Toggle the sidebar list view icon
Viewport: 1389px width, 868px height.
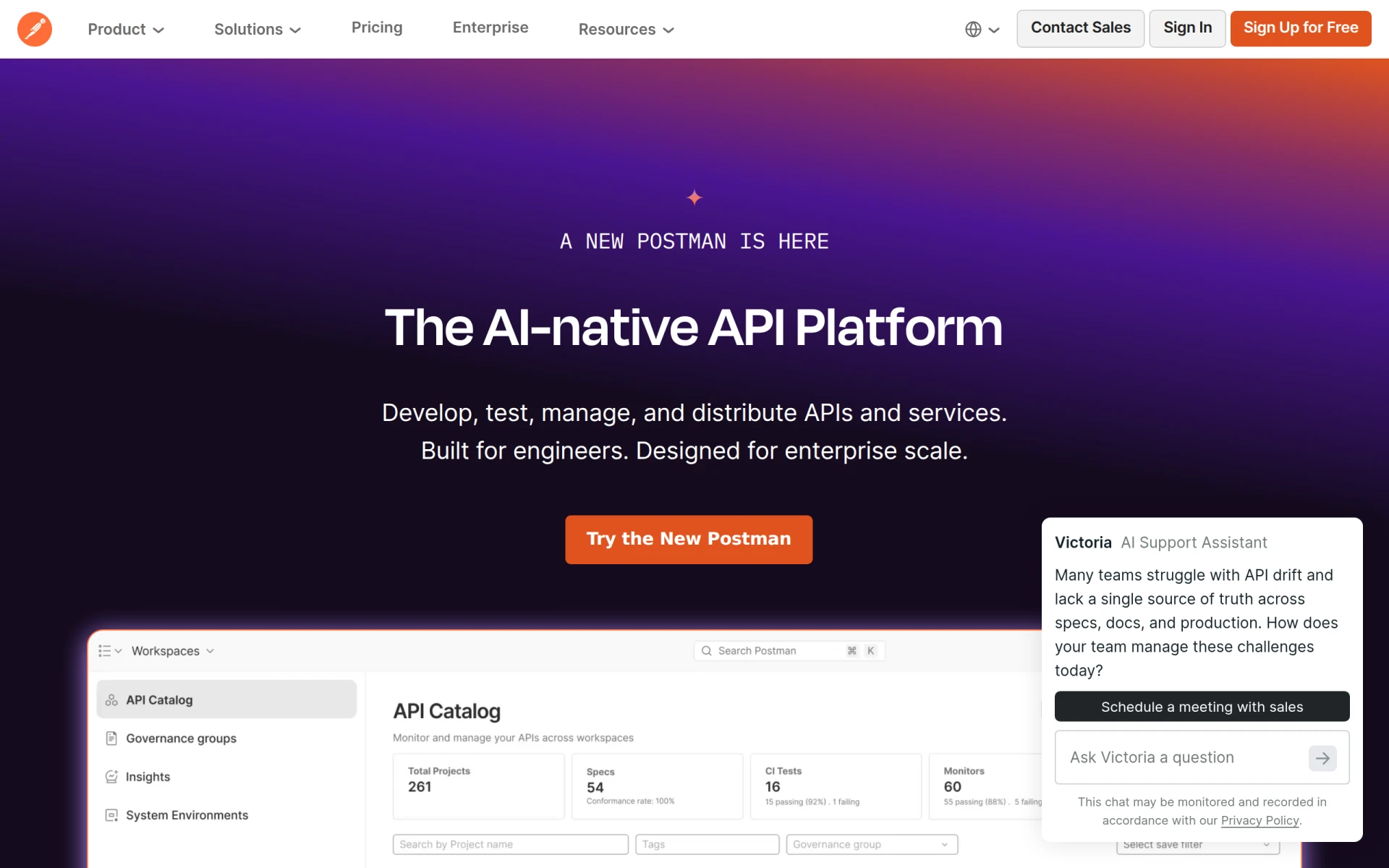click(110, 651)
